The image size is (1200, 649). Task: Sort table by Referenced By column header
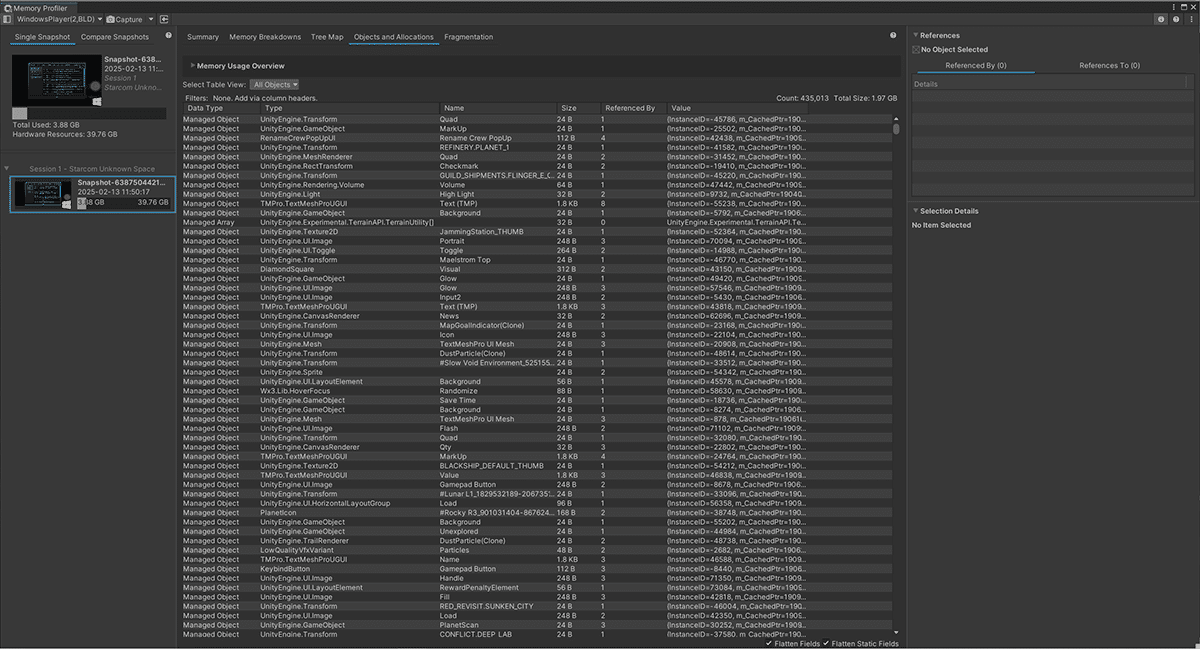[633, 108]
